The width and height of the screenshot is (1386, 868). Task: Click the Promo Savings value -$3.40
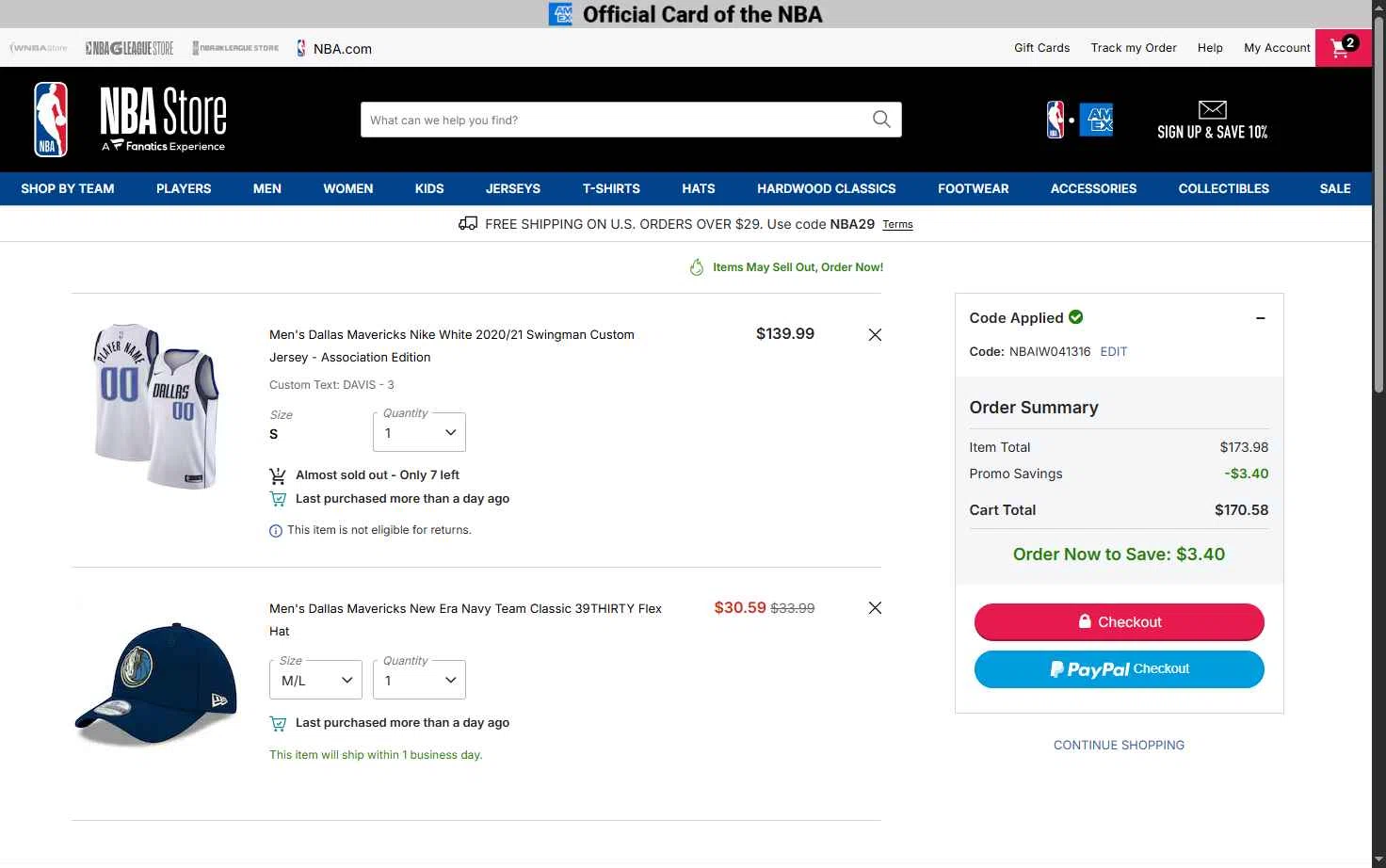[x=1246, y=474]
